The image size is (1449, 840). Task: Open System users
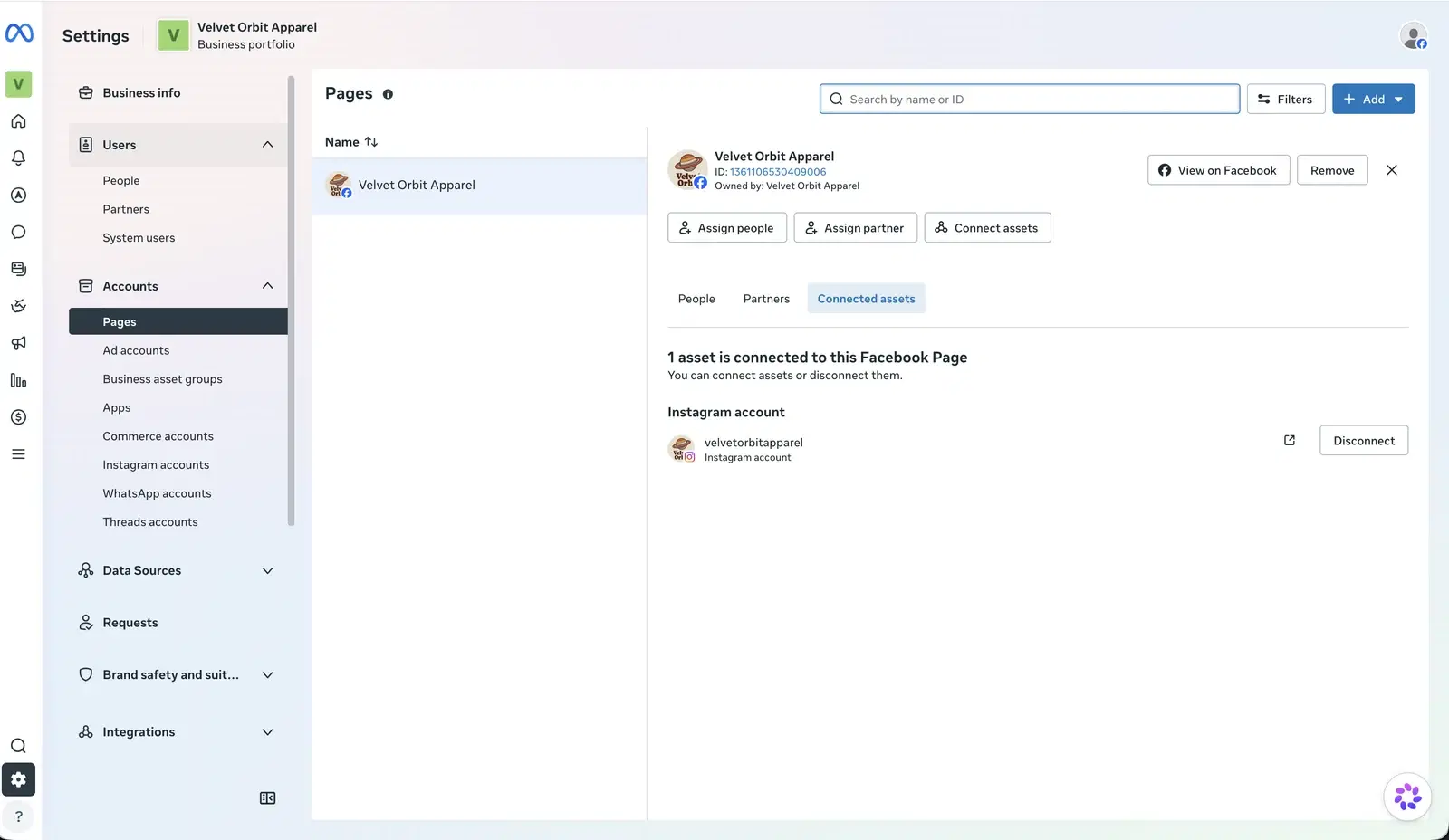pos(139,238)
